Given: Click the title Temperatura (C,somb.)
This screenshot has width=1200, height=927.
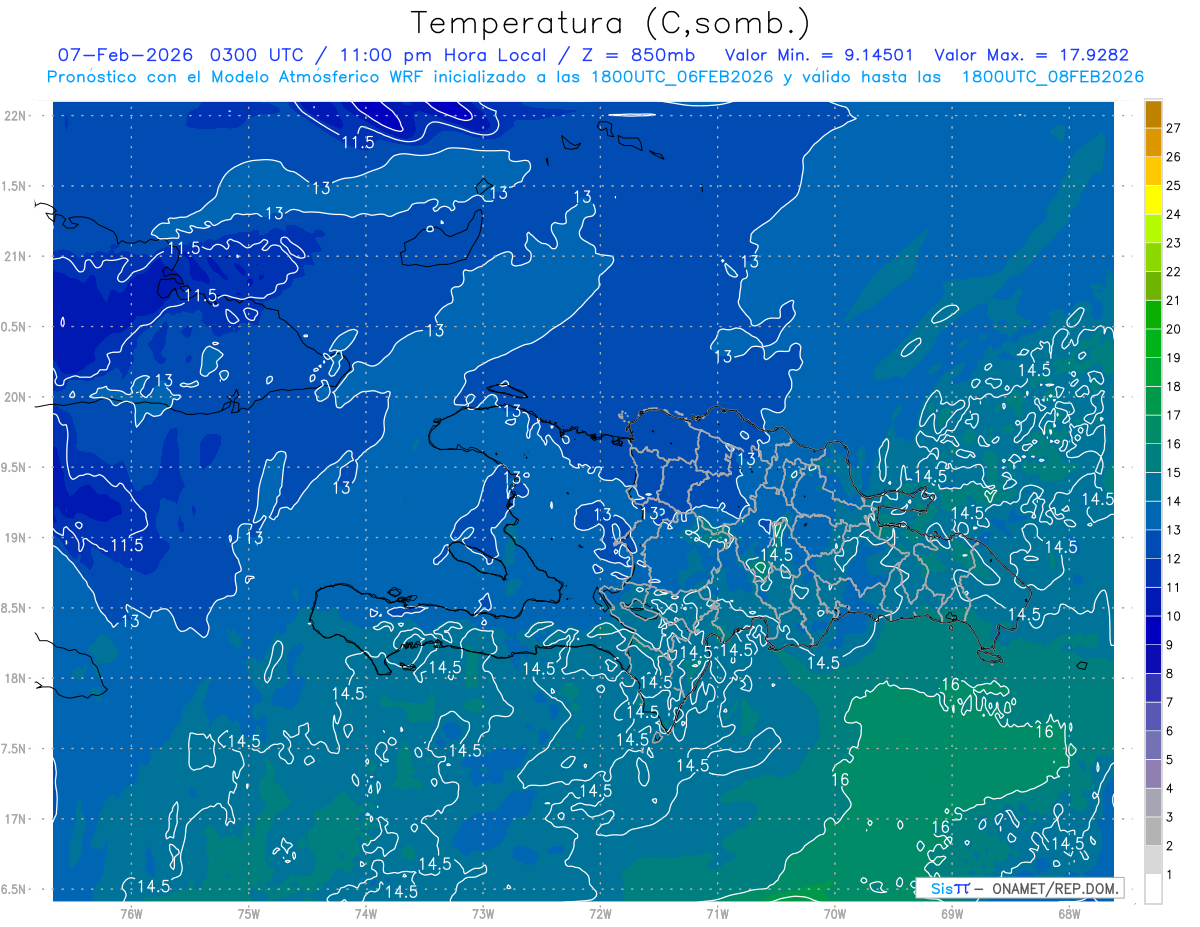Looking at the screenshot, I should coord(611,23).
